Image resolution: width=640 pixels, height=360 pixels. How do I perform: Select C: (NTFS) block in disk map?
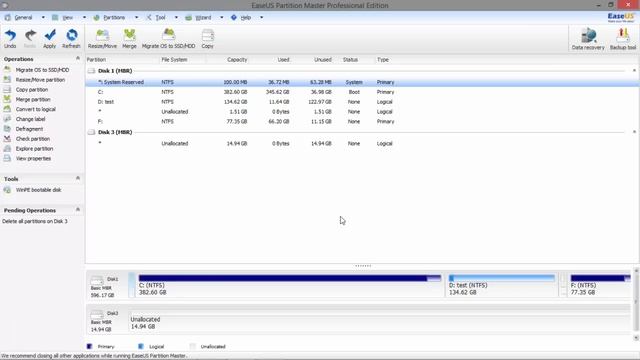click(x=289, y=285)
